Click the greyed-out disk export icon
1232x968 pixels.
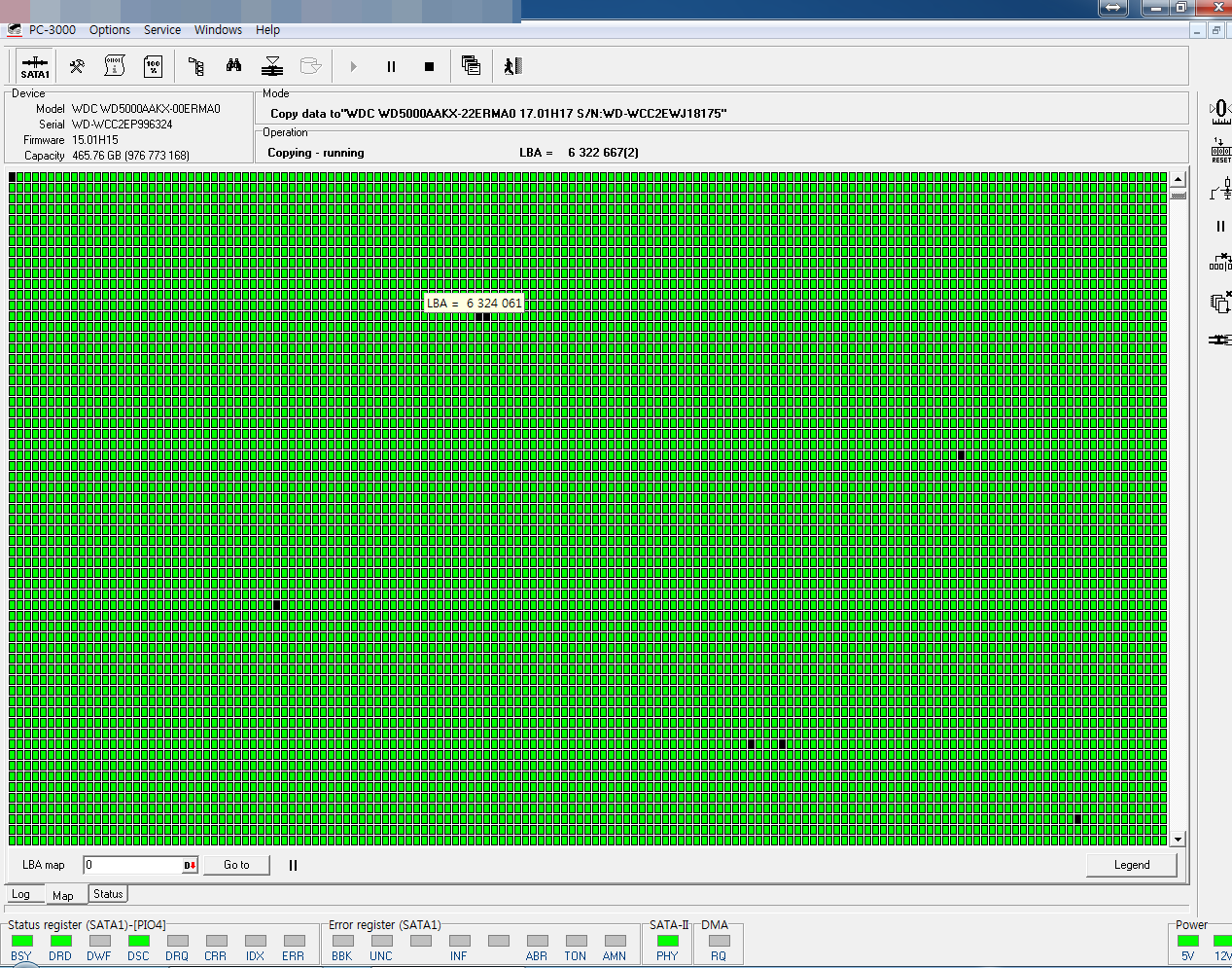(310, 66)
